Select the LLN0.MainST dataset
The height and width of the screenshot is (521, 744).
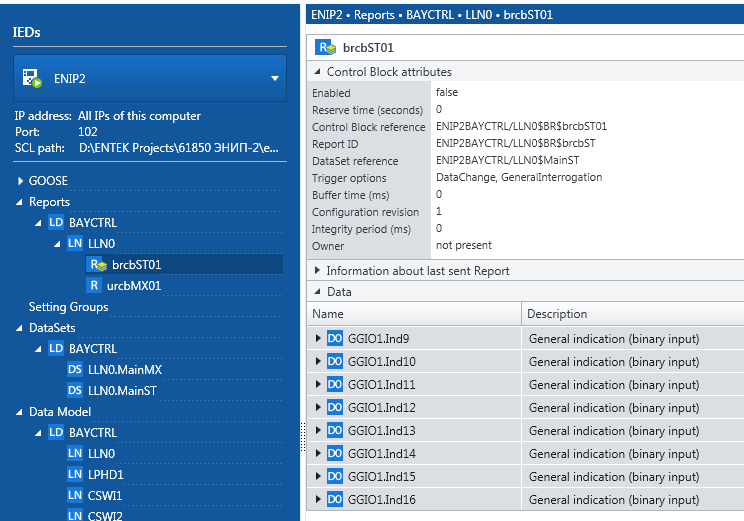pyautogui.click(x=122, y=391)
